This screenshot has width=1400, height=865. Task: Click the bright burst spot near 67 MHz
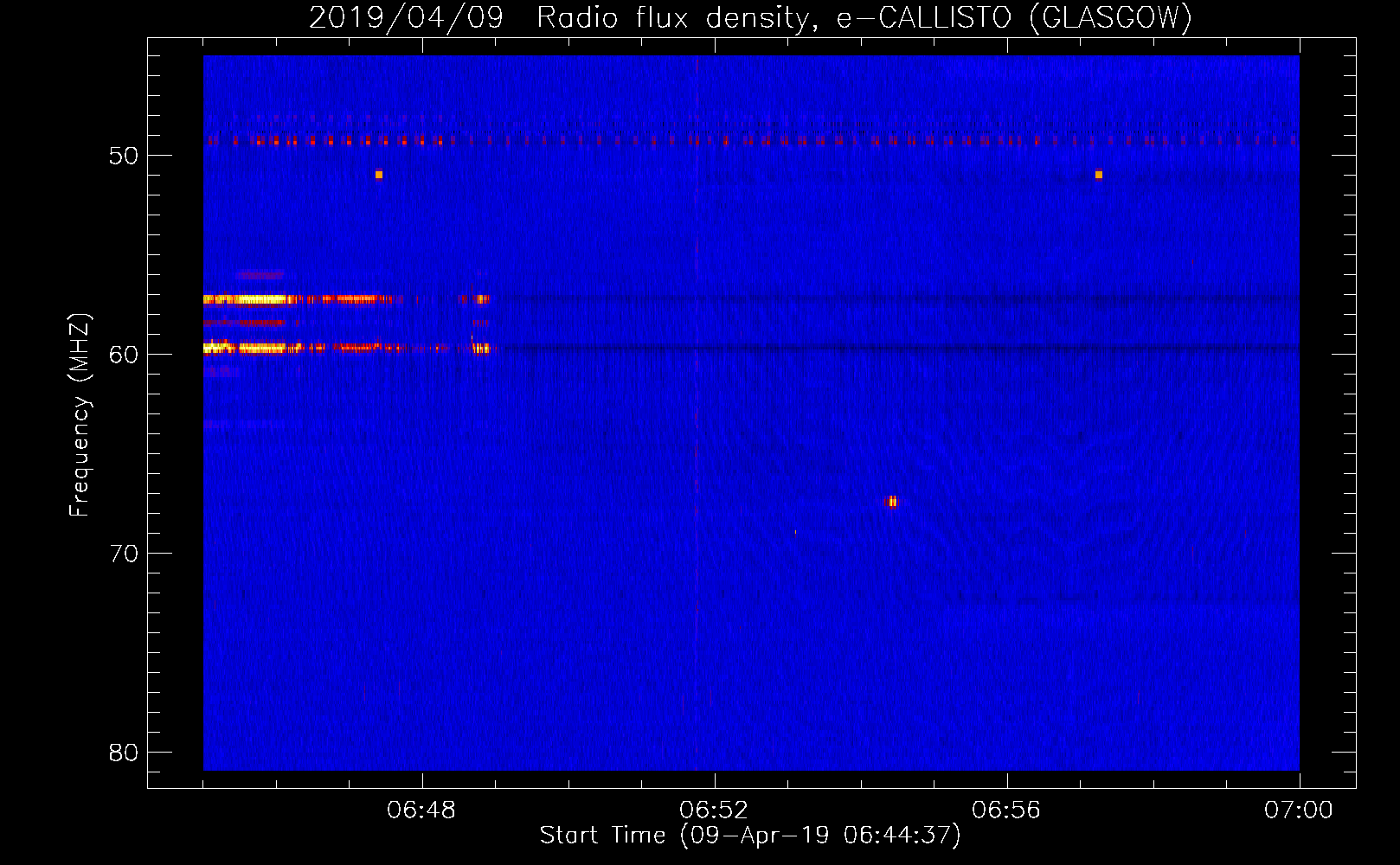[892, 502]
